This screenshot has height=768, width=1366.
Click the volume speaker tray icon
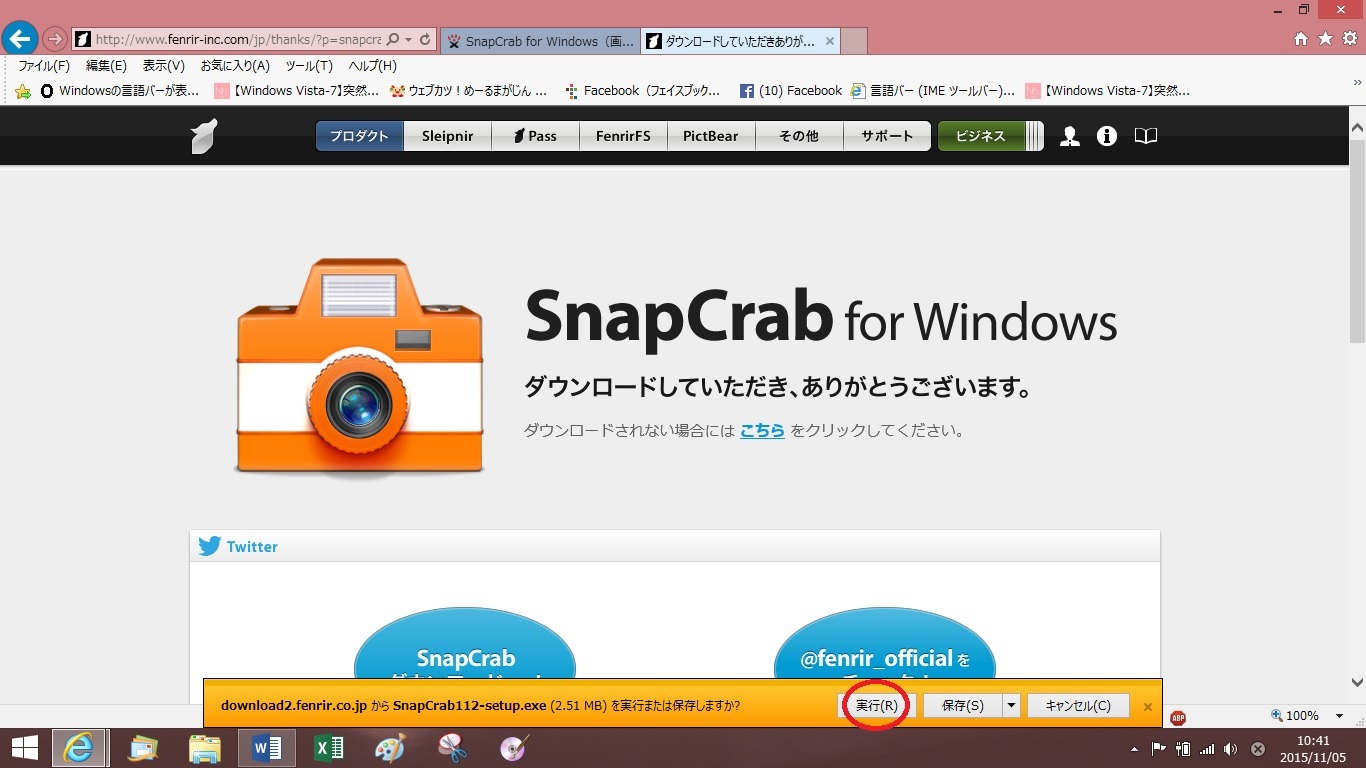(1230, 749)
